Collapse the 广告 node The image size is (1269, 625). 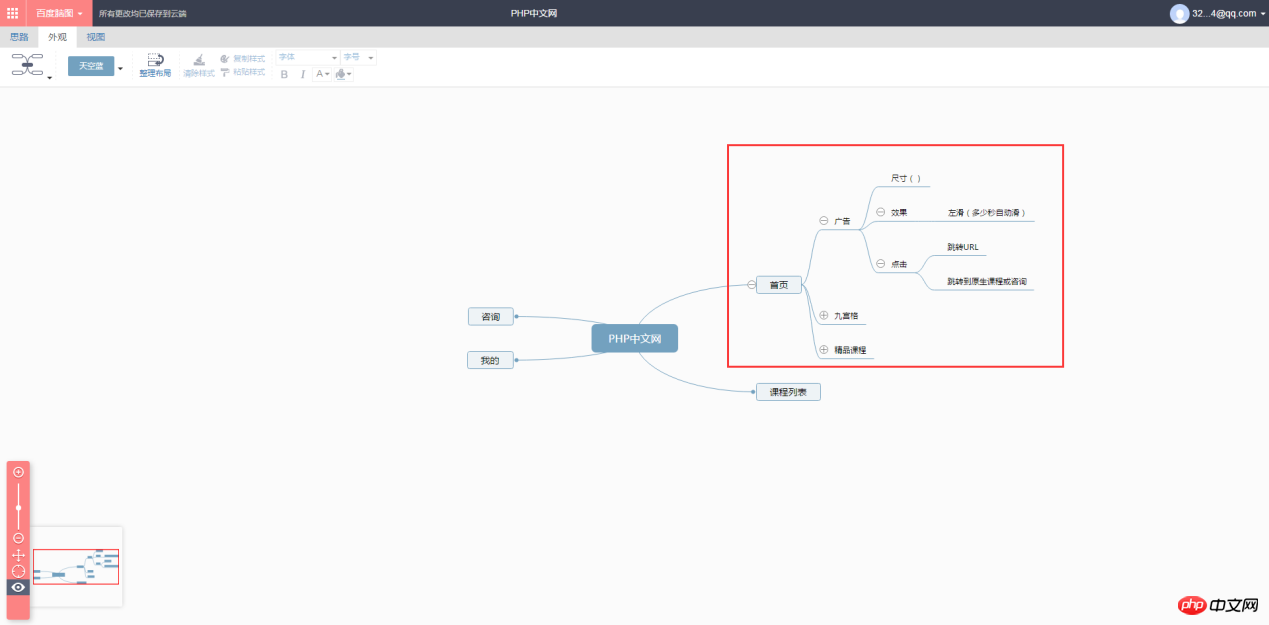tap(824, 221)
